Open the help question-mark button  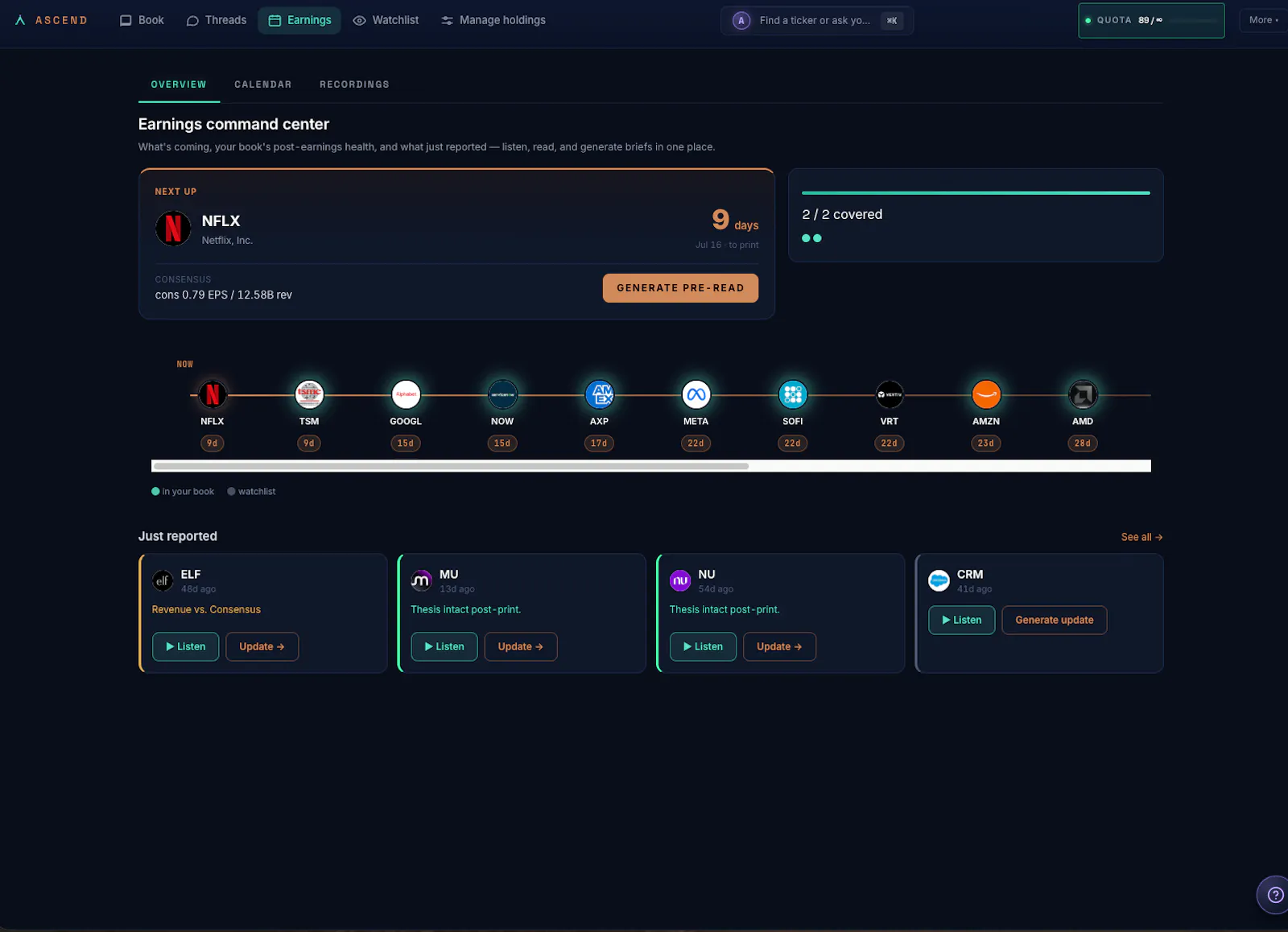(1275, 895)
